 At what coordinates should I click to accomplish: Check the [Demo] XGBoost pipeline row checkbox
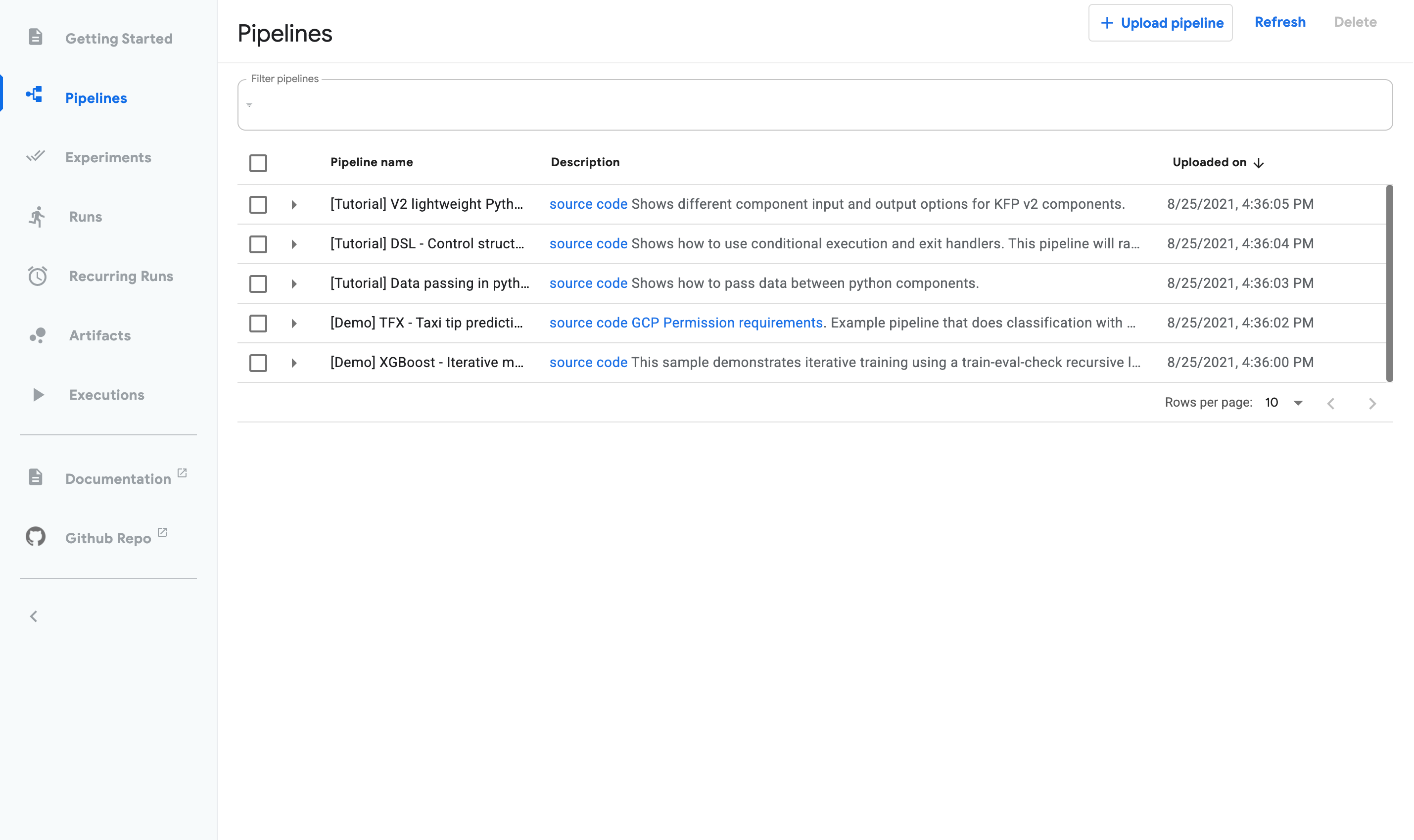tap(258, 363)
